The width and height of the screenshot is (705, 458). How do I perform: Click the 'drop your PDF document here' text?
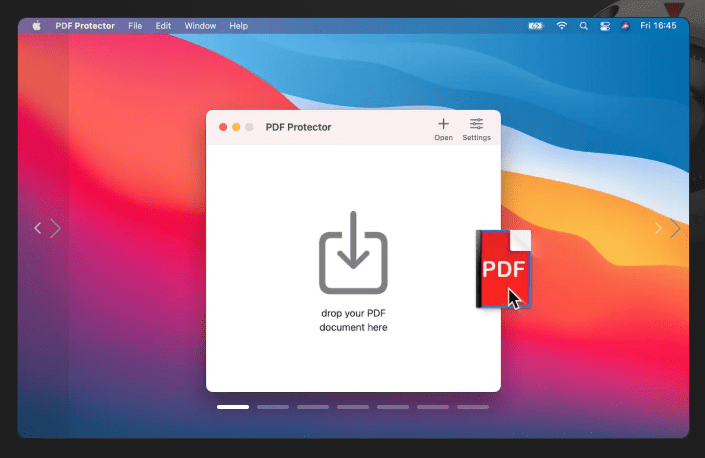353,320
